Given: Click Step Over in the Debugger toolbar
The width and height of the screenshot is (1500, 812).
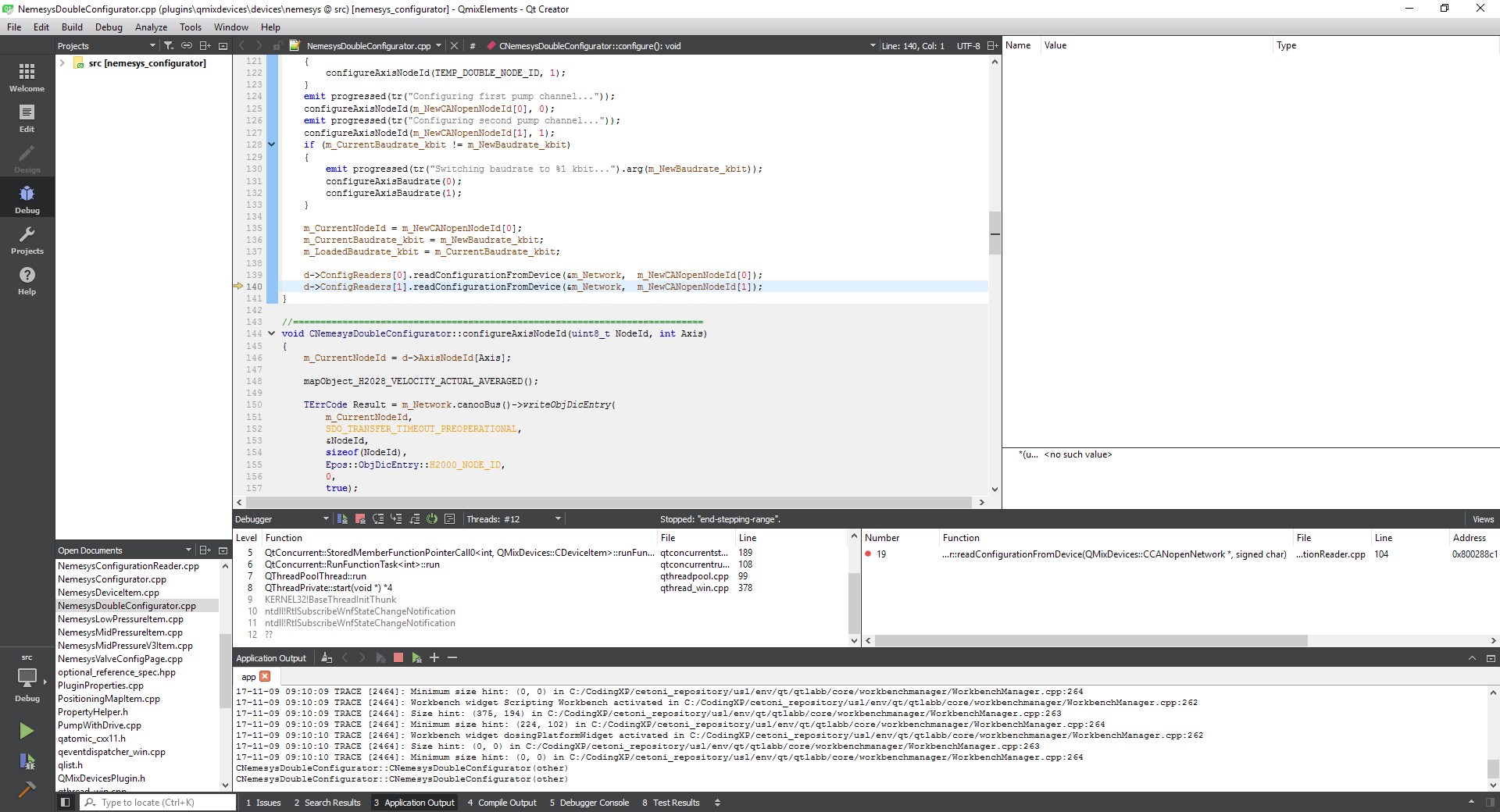Looking at the screenshot, I should click(x=378, y=519).
